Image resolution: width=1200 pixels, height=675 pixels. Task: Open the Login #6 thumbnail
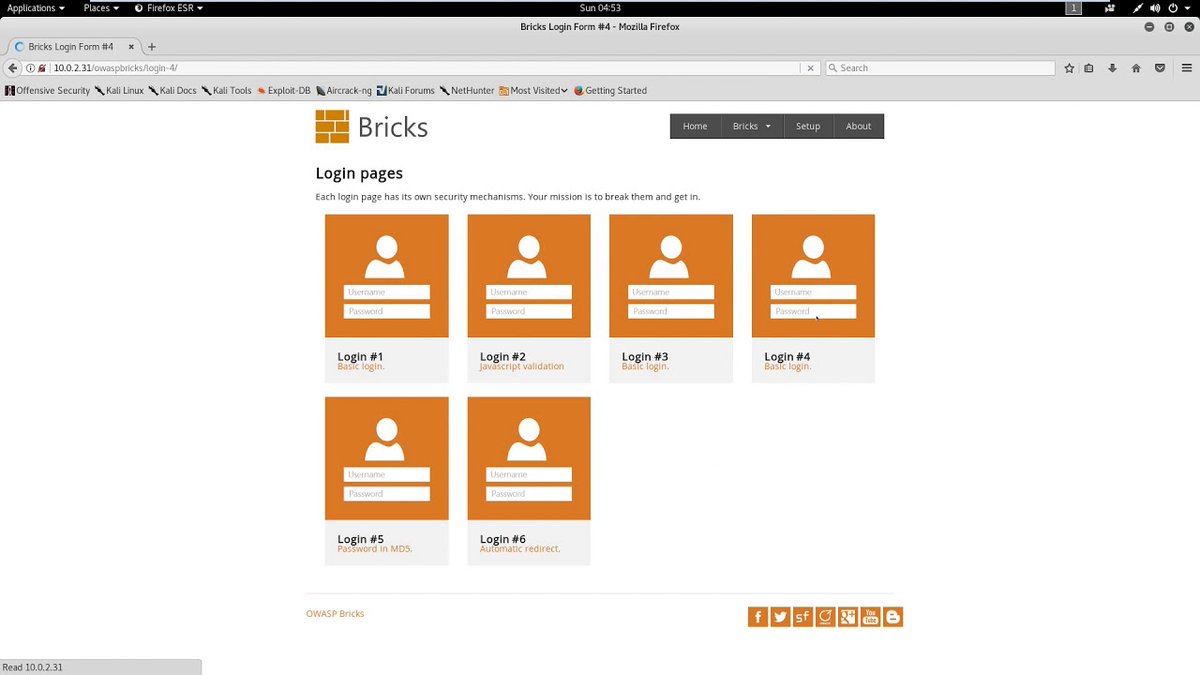[529, 458]
